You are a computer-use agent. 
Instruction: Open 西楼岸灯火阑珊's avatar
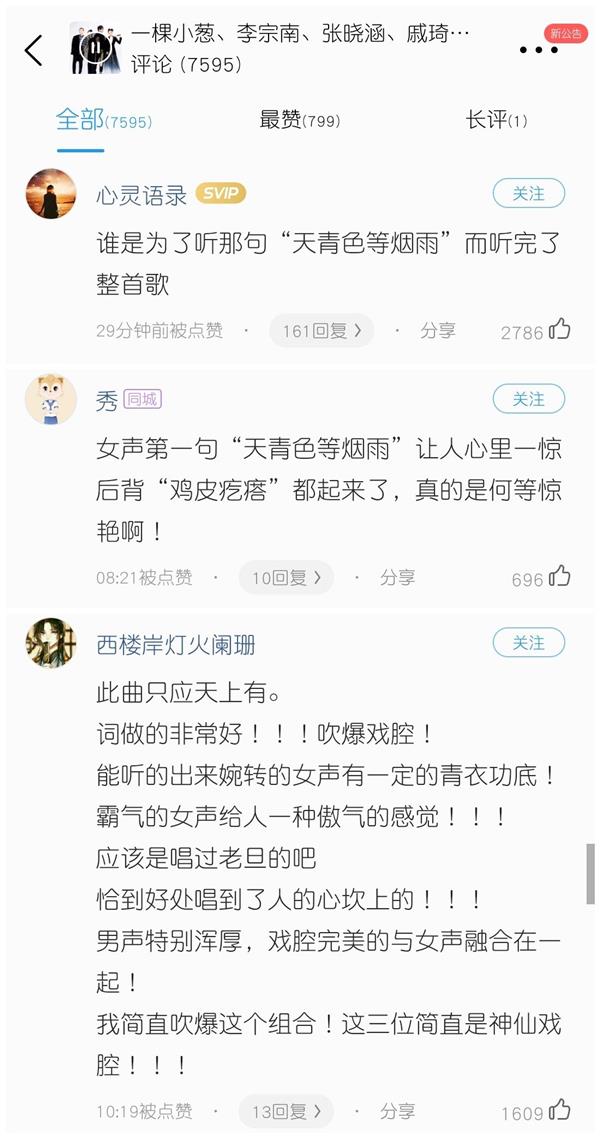(x=51, y=643)
